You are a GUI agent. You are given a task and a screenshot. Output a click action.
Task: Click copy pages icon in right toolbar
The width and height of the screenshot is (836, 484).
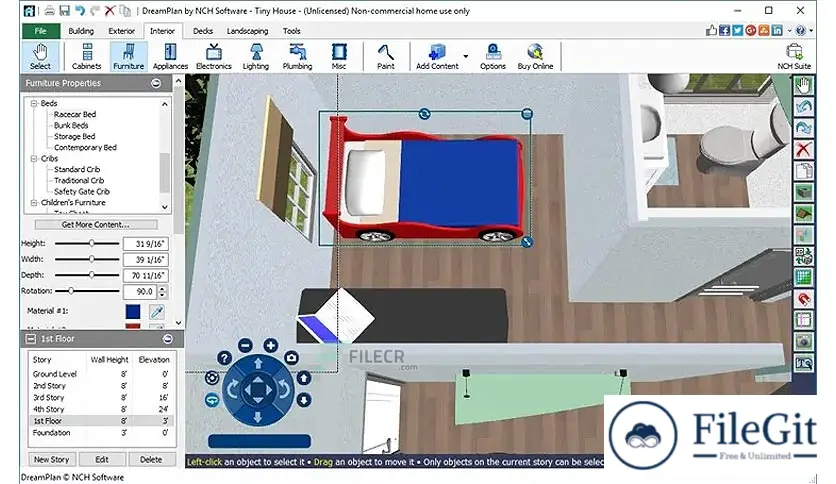click(x=803, y=171)
